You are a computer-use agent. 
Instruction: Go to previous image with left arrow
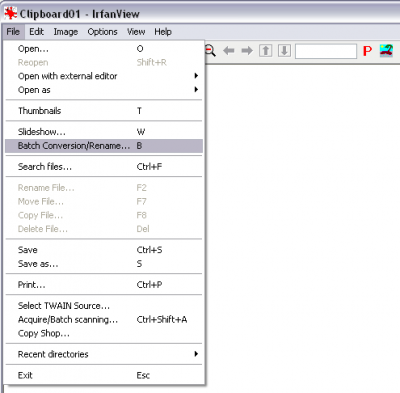229,51
